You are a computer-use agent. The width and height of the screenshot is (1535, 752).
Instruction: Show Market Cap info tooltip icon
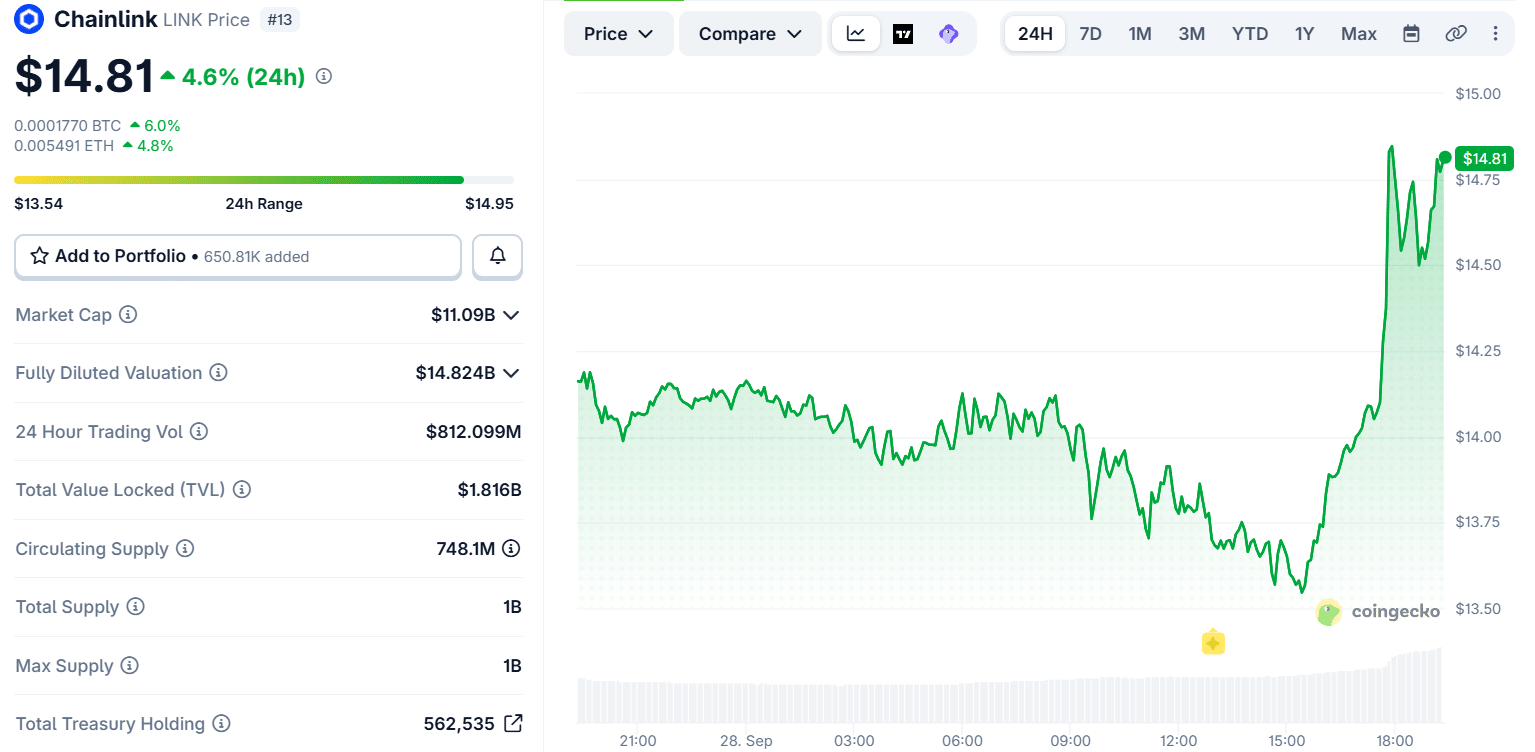(128, 314)
